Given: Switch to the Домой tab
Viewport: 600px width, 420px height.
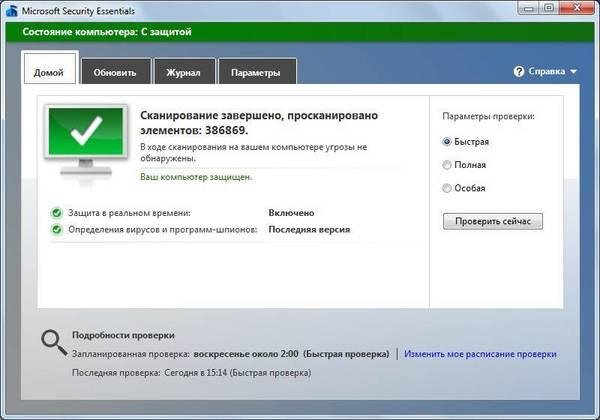Looking at the screenshot, I should pos(50,68).
